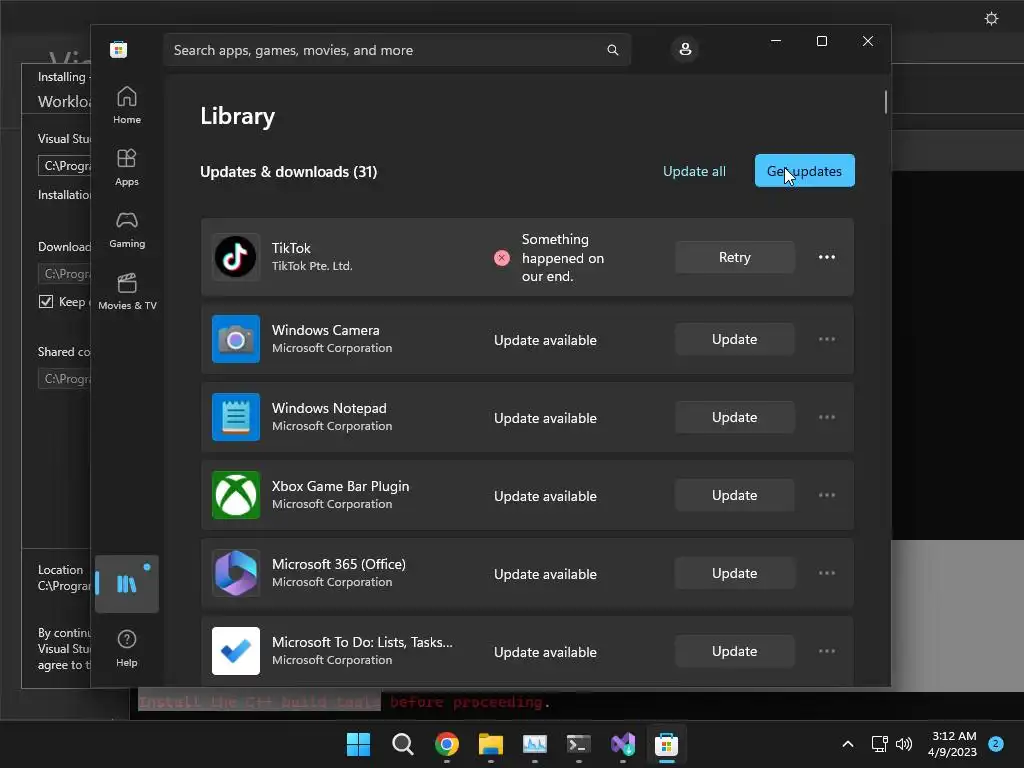Click the Windows Camera app icon
Viewport: 1024px width, 768px height.
pyautogui.click(x=236, y=339)
